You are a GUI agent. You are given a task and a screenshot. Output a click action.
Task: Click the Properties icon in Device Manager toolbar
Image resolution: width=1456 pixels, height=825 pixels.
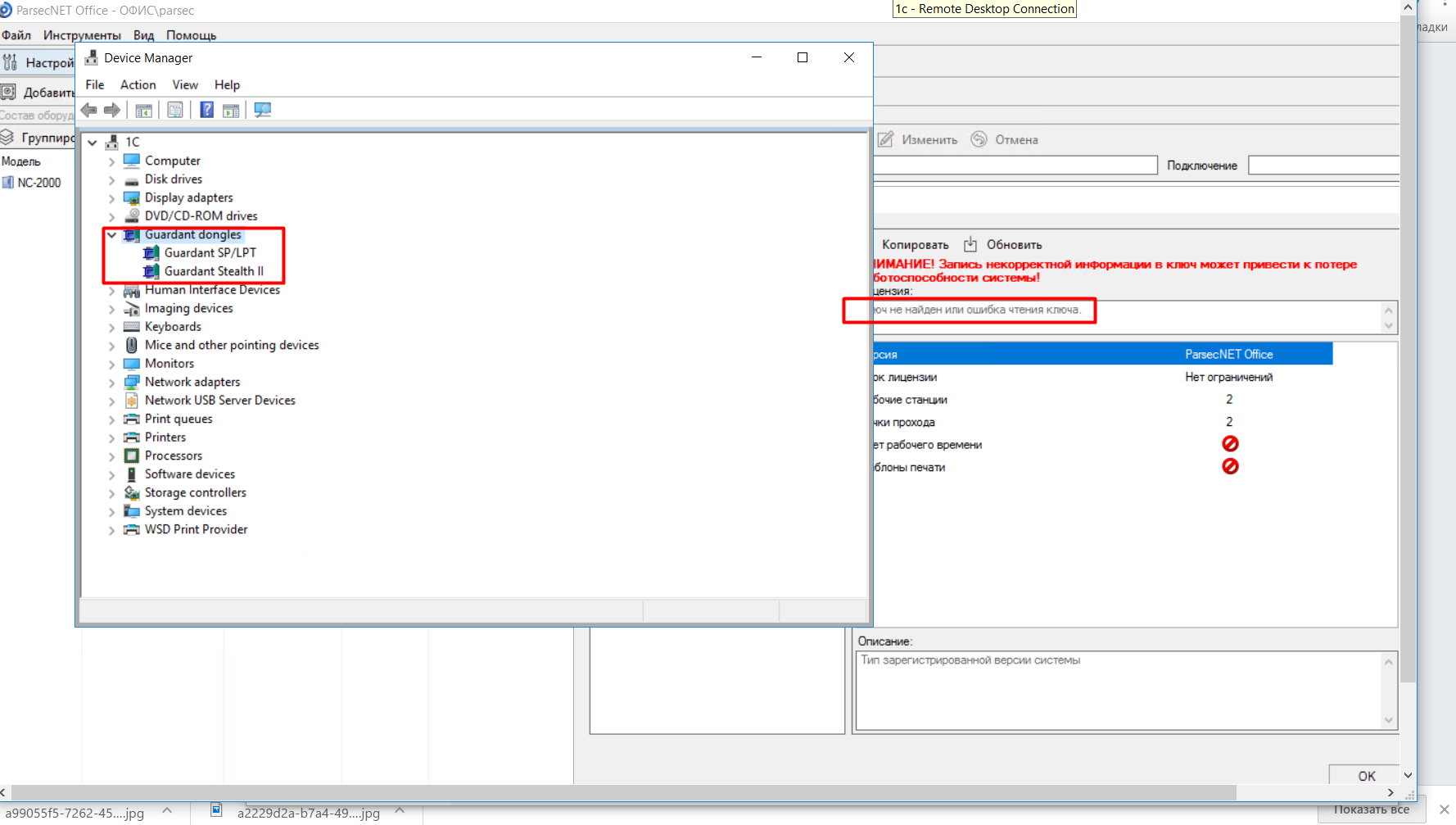tap(175, 110)
